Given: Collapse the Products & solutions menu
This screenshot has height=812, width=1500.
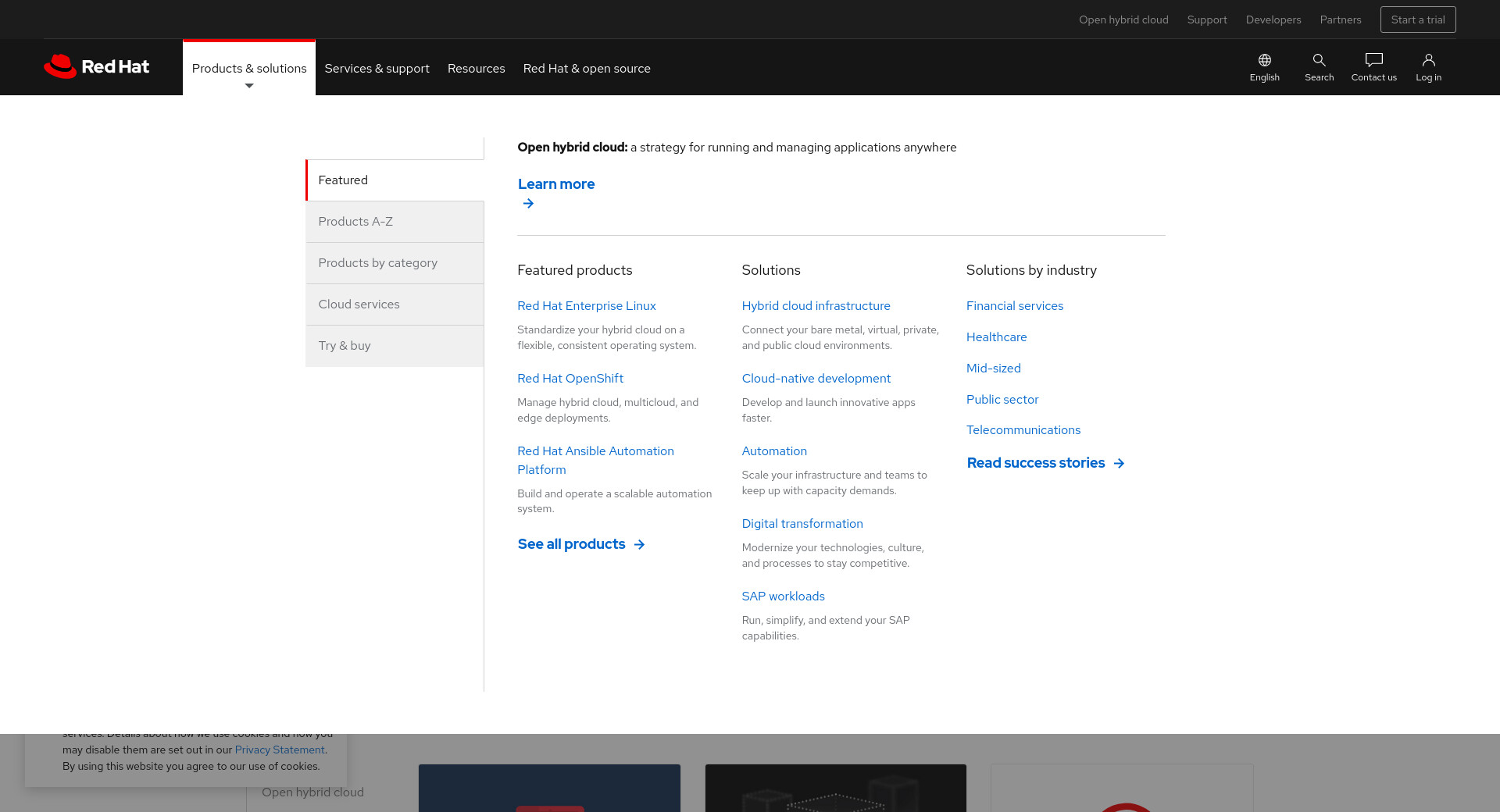Looking at the screenshot, I should pos(249,69).
